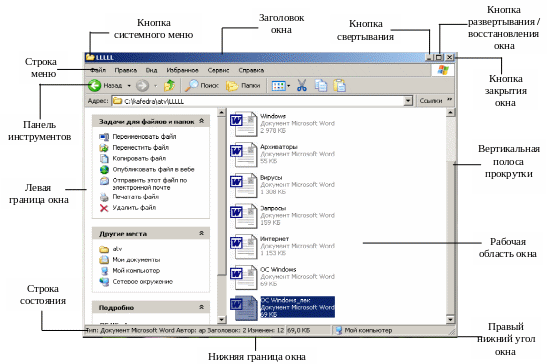Select the Вирусы Word file icon

click(243, 185)
